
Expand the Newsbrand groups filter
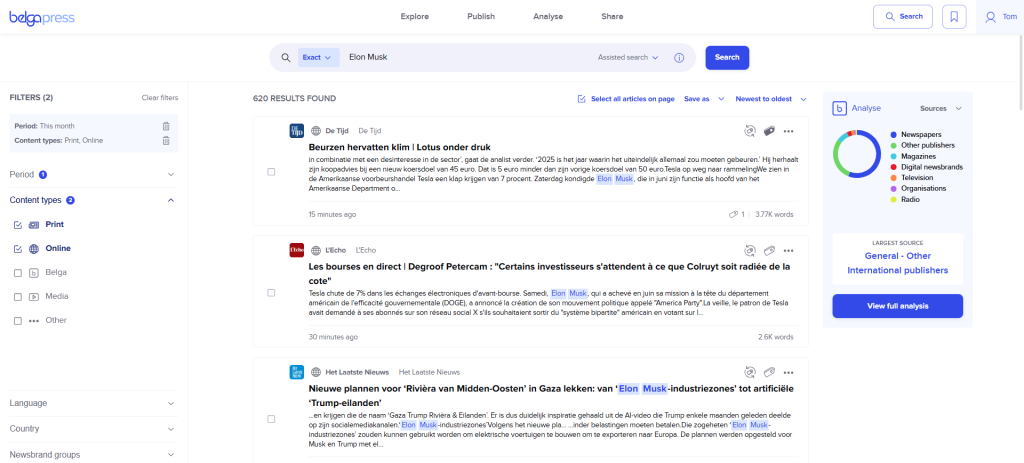click(93, 455)
